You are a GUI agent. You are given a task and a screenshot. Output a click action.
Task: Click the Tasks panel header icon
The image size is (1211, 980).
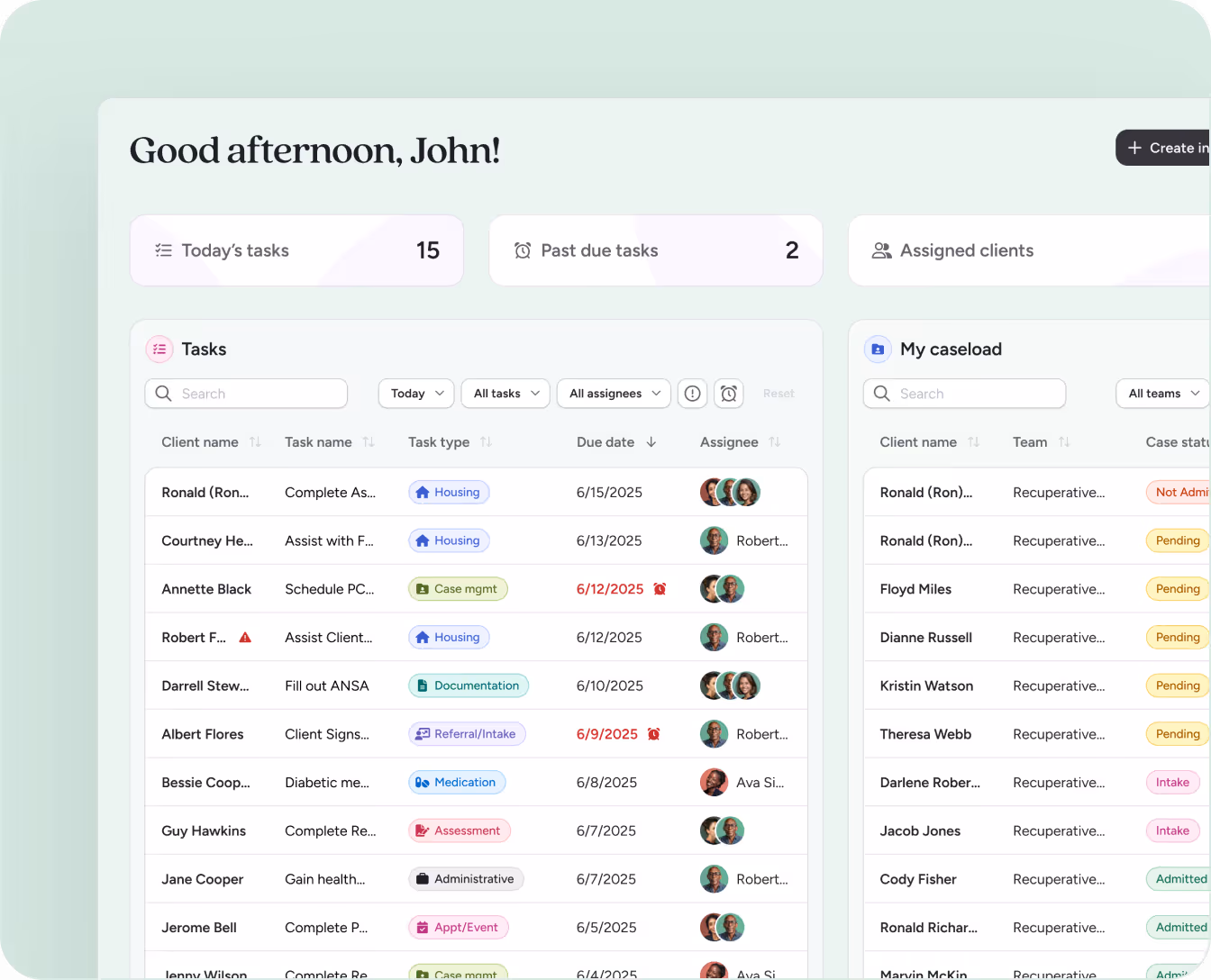(x=159, y=349)
